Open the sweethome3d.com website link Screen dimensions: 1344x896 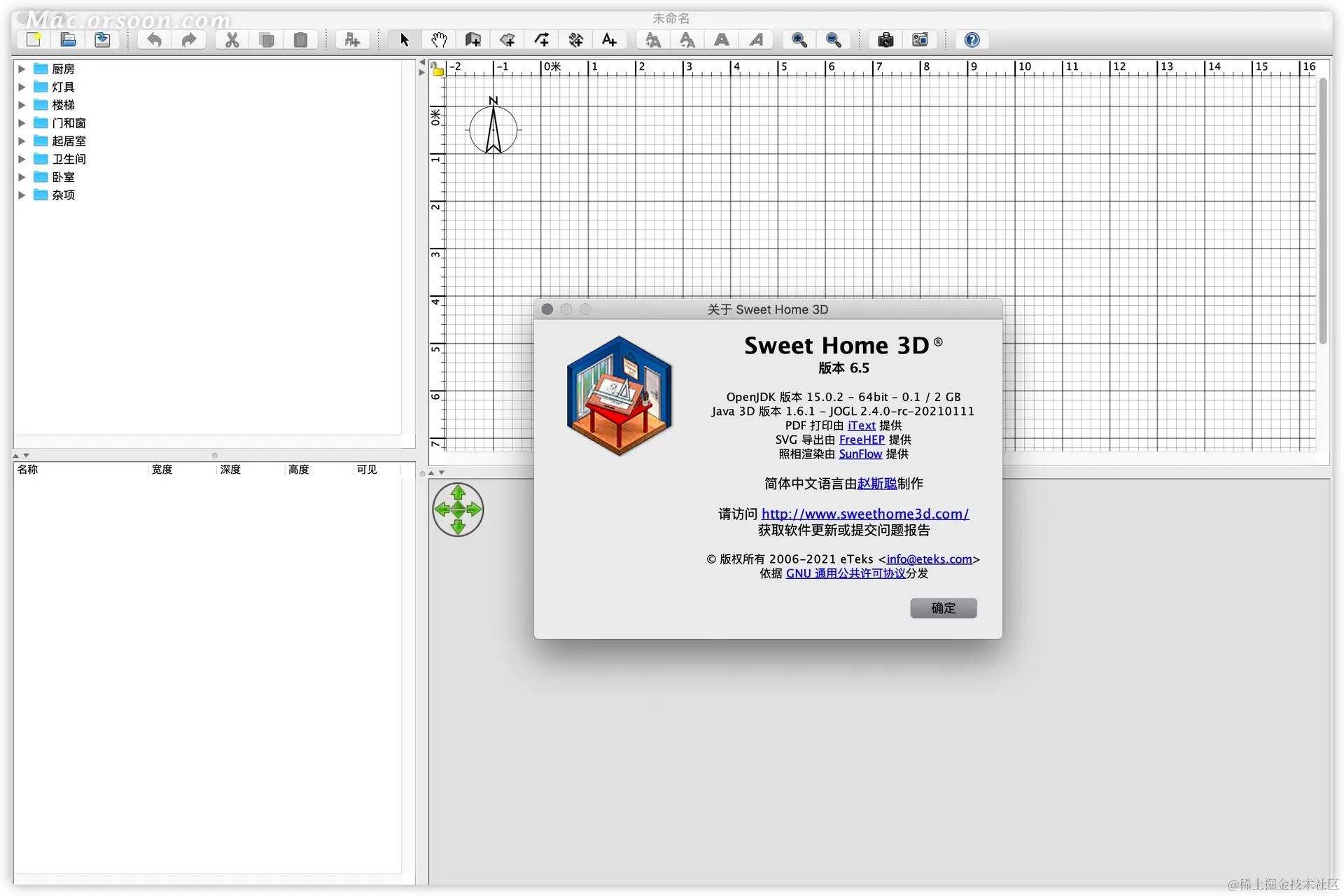(864, 514)
